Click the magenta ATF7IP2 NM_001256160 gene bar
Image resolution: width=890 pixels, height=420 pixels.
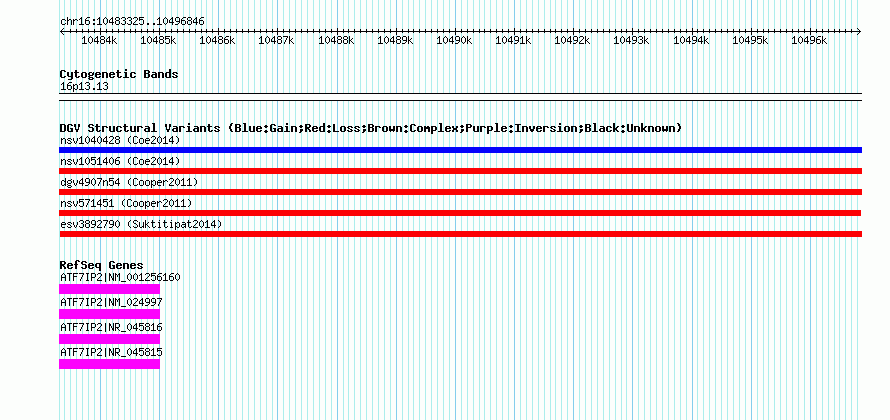[x=110, y=289]
